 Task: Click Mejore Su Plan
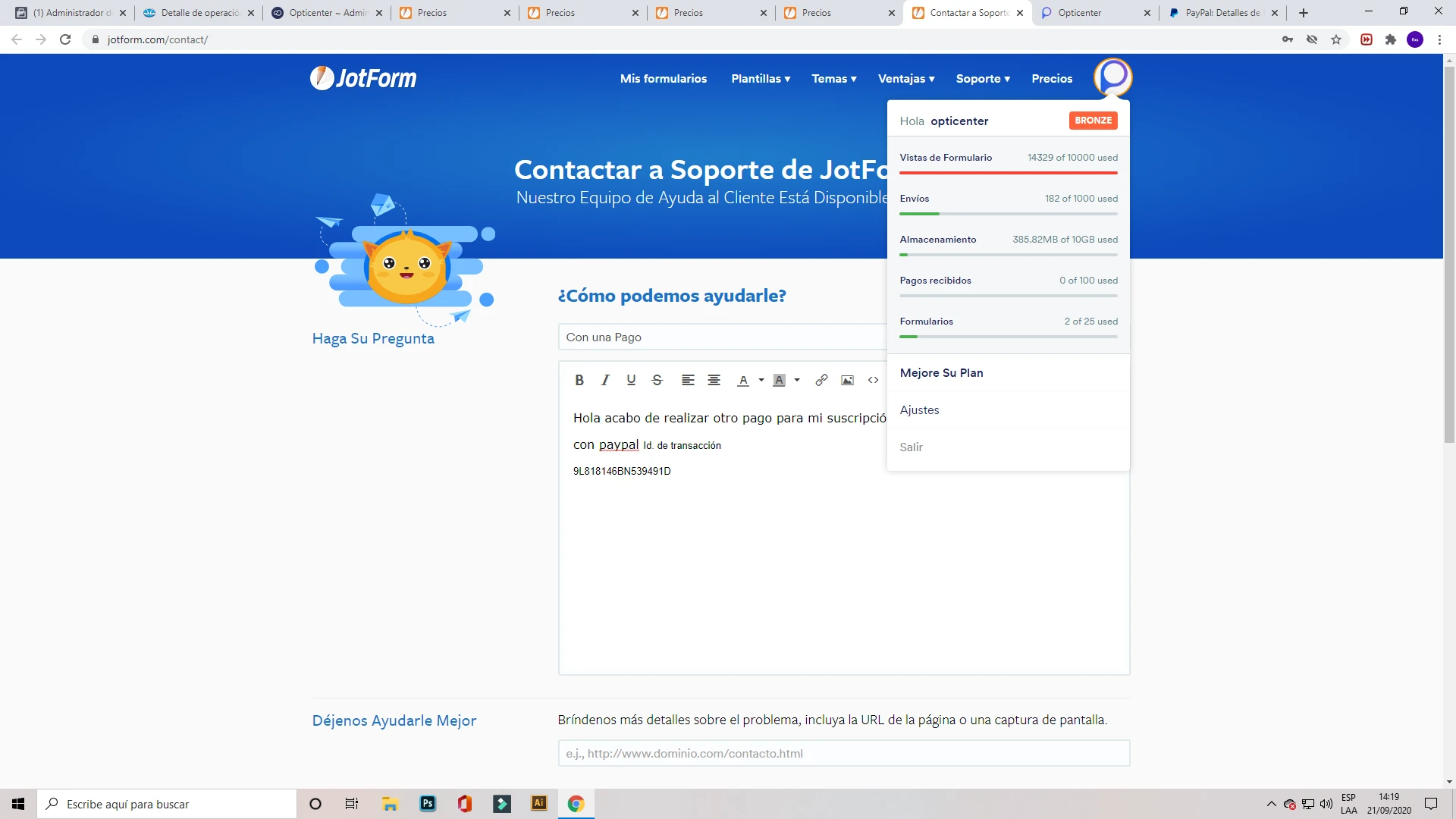coord(941,372)
